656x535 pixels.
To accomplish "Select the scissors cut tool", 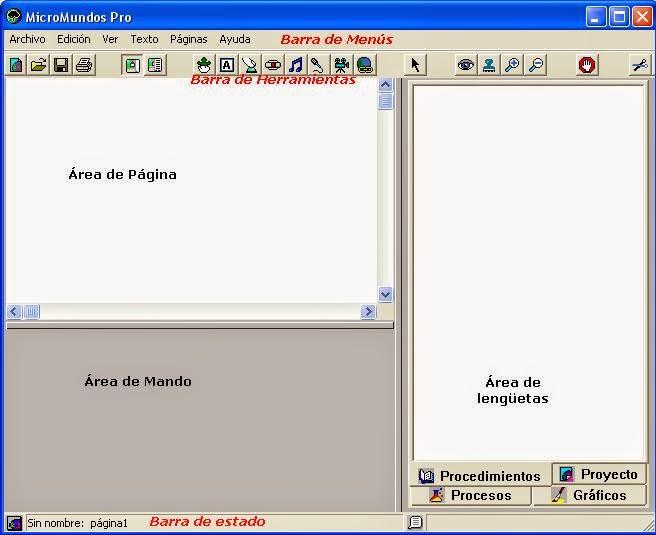I will [x=640, y=65].
